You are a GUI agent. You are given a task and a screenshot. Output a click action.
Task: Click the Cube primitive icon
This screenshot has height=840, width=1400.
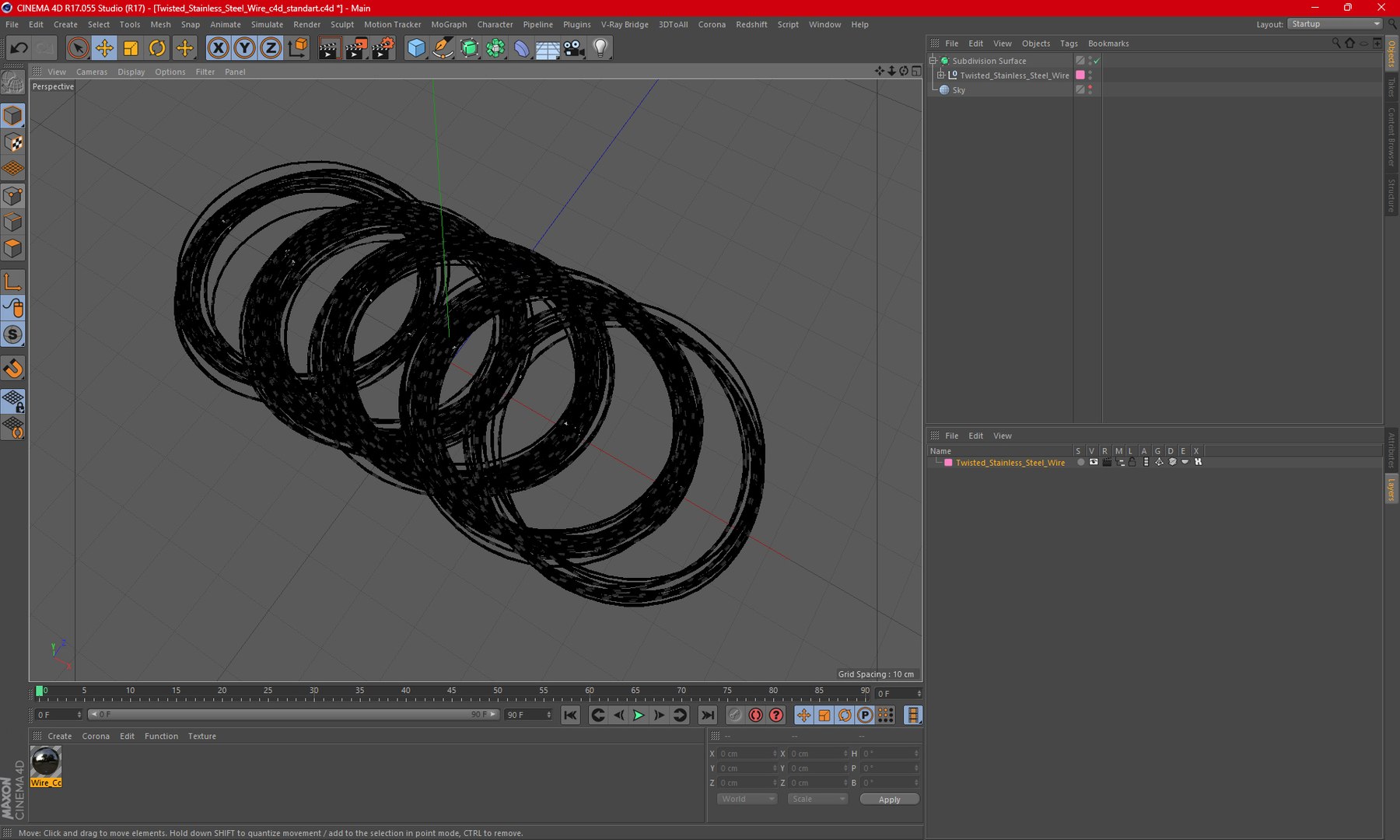point(416,48)
